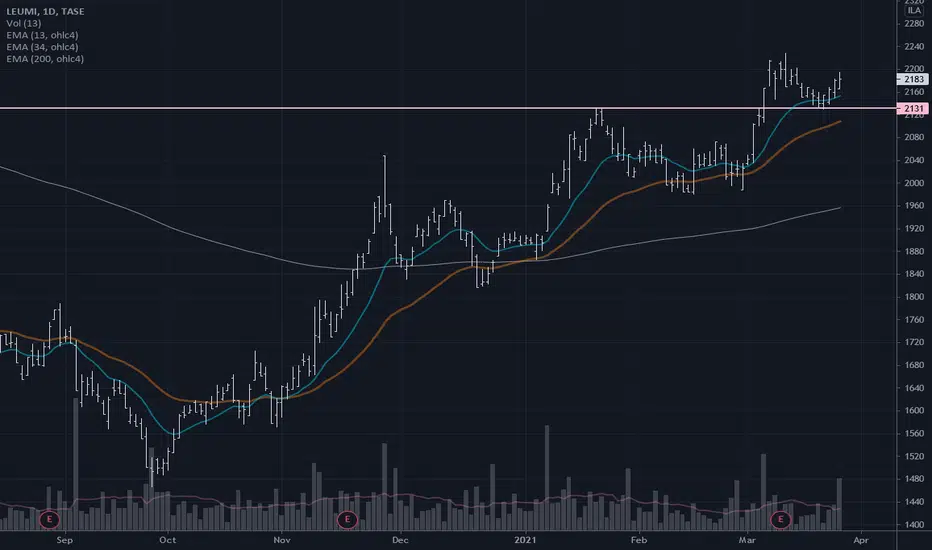This screenshot has width=932, height=550.
Task: Click the 2183 last price label
Action: click(913, 79)
